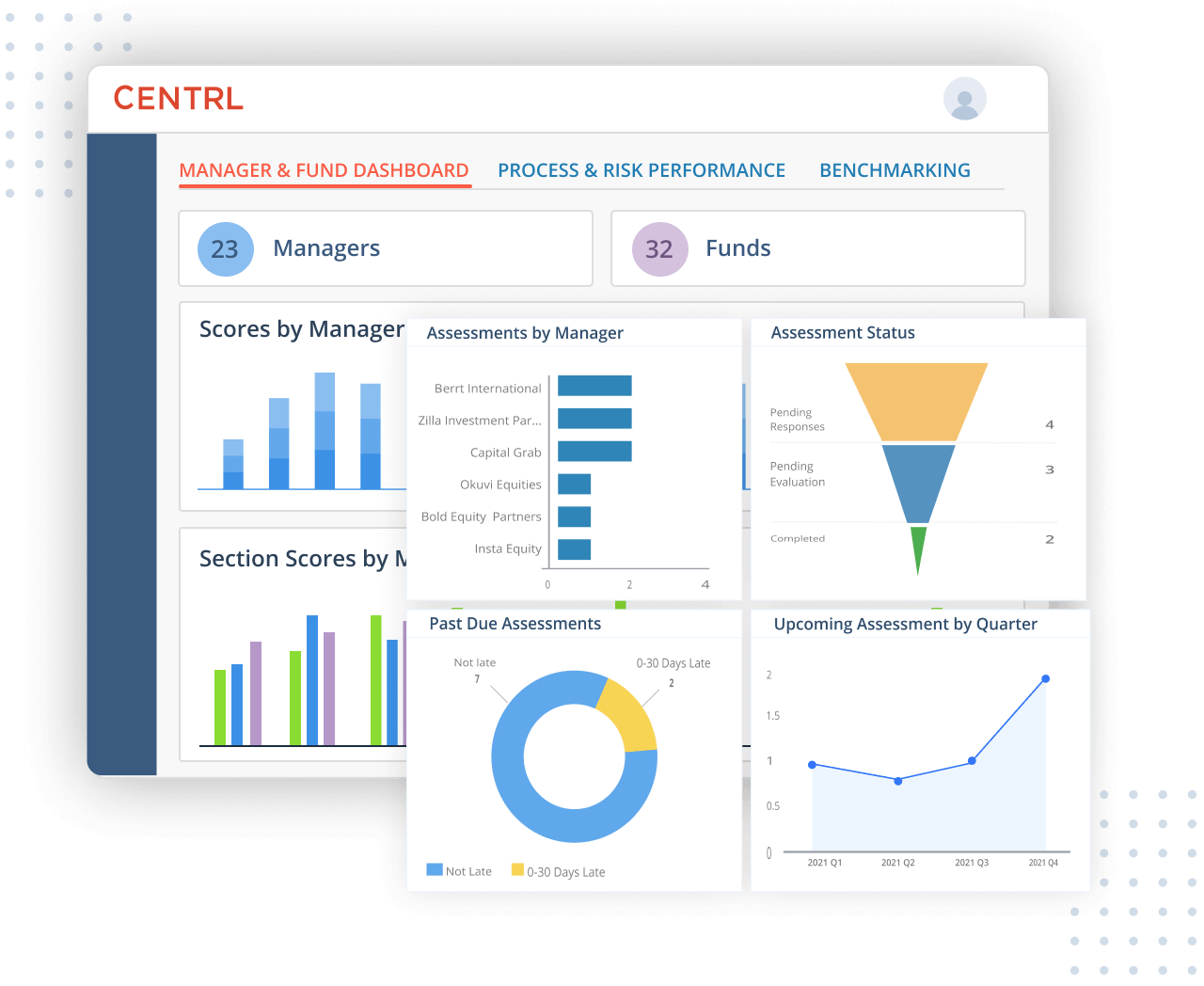Select the orange Pending Responses funnel segment
The width and height of the screenshot is (1204, 986).
click(x=917, y=402)
